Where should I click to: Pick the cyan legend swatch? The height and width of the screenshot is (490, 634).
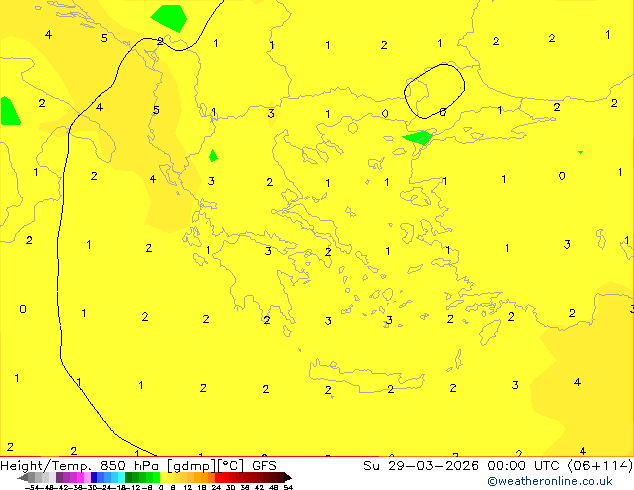121,477
